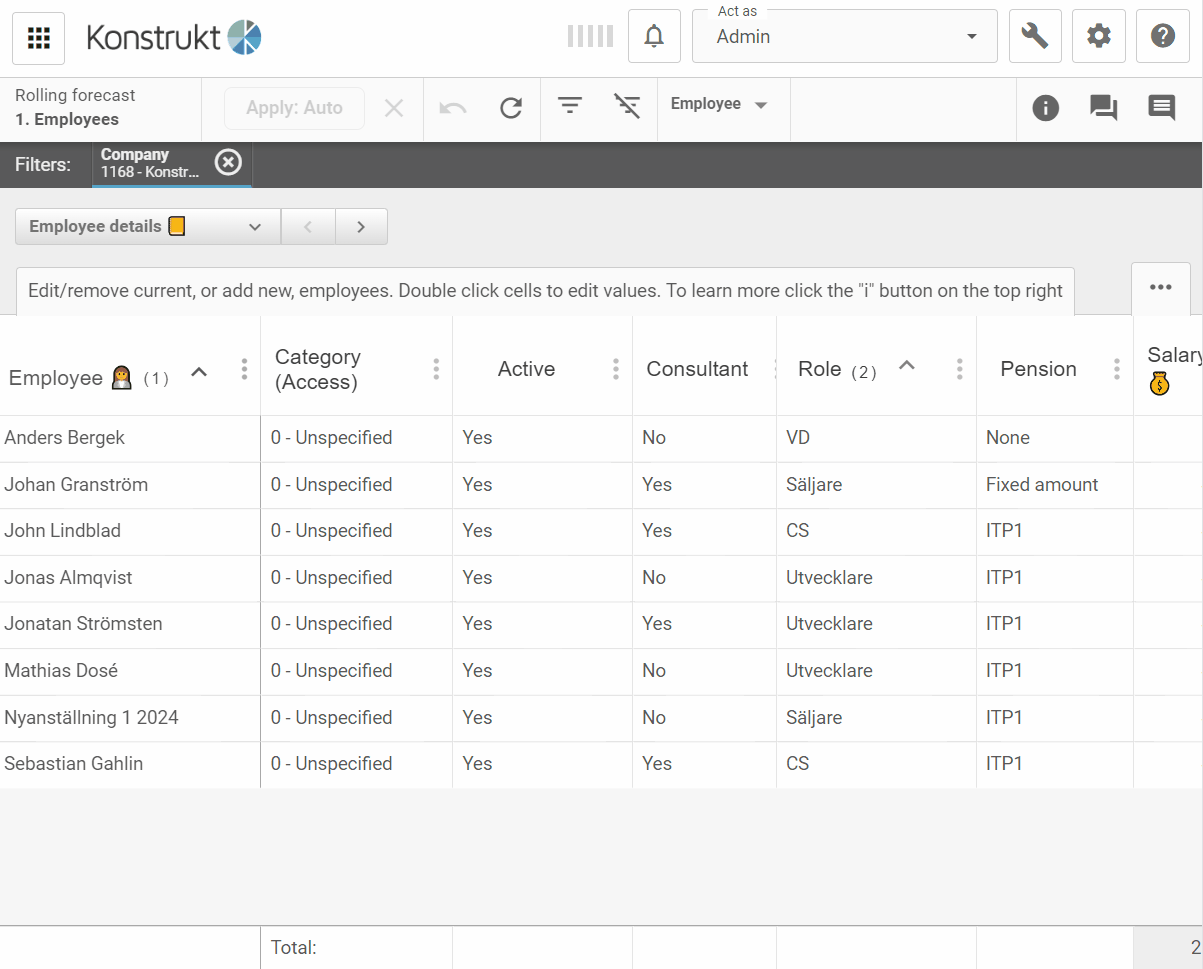Open settings gear icon
This screenshot has height=969, width=1203.
tap(1098, 37)
